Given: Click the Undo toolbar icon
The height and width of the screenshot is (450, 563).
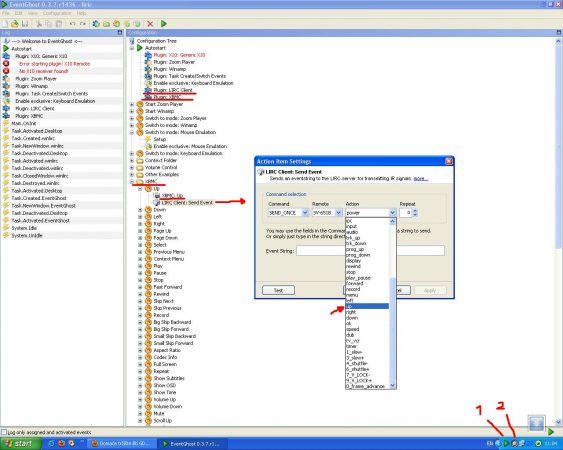Looking at the screenshot, I should [73, 24].
